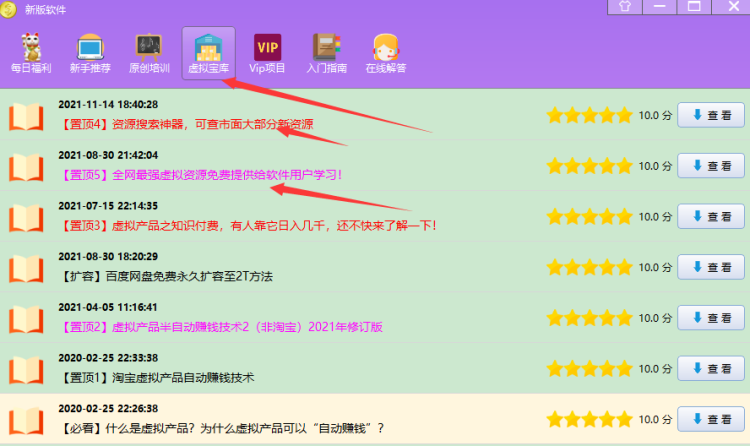Click 查看 button for 资源搜索神器 entry

pos(711,115)
